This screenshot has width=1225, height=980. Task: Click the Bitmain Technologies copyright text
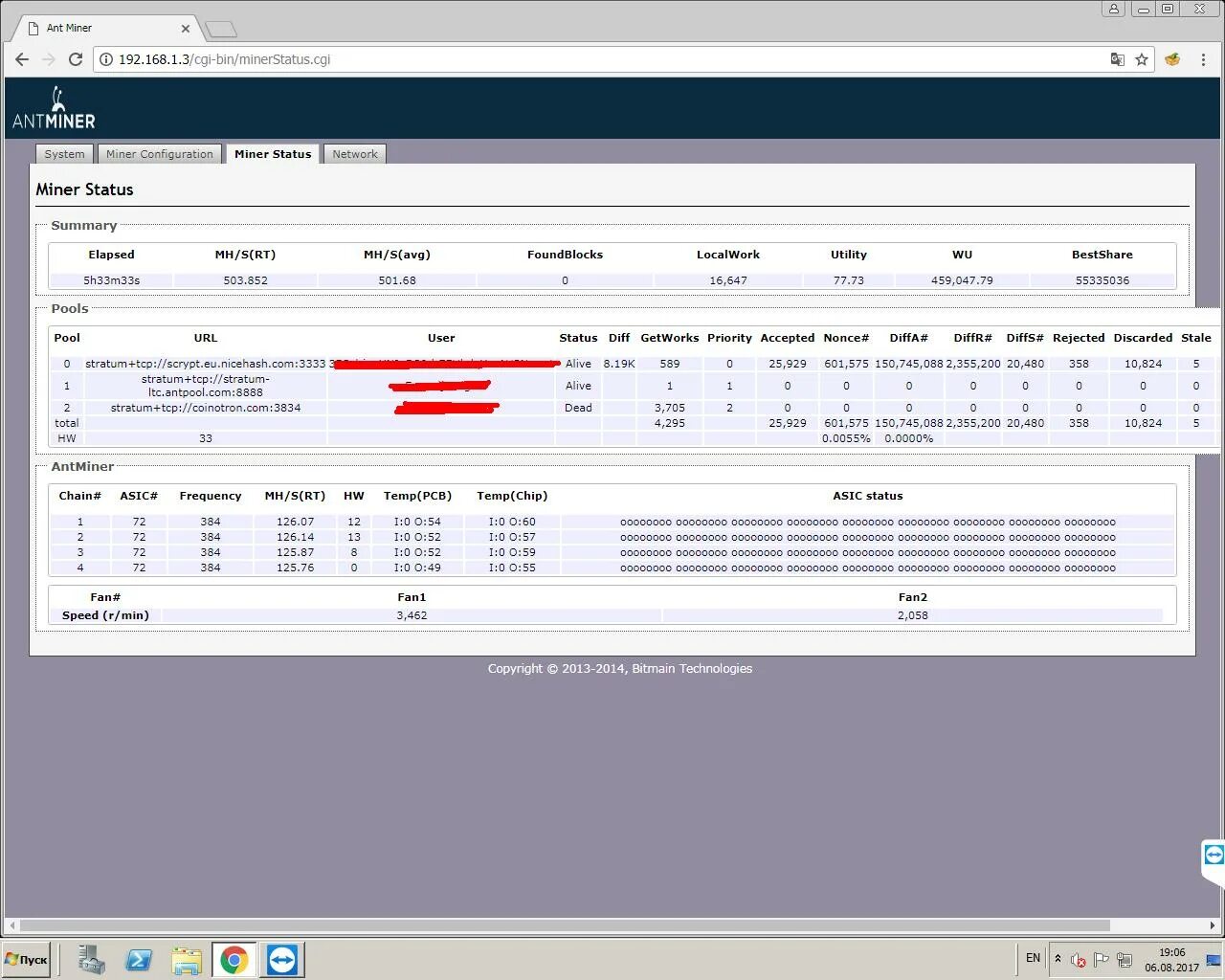point(620,669)
